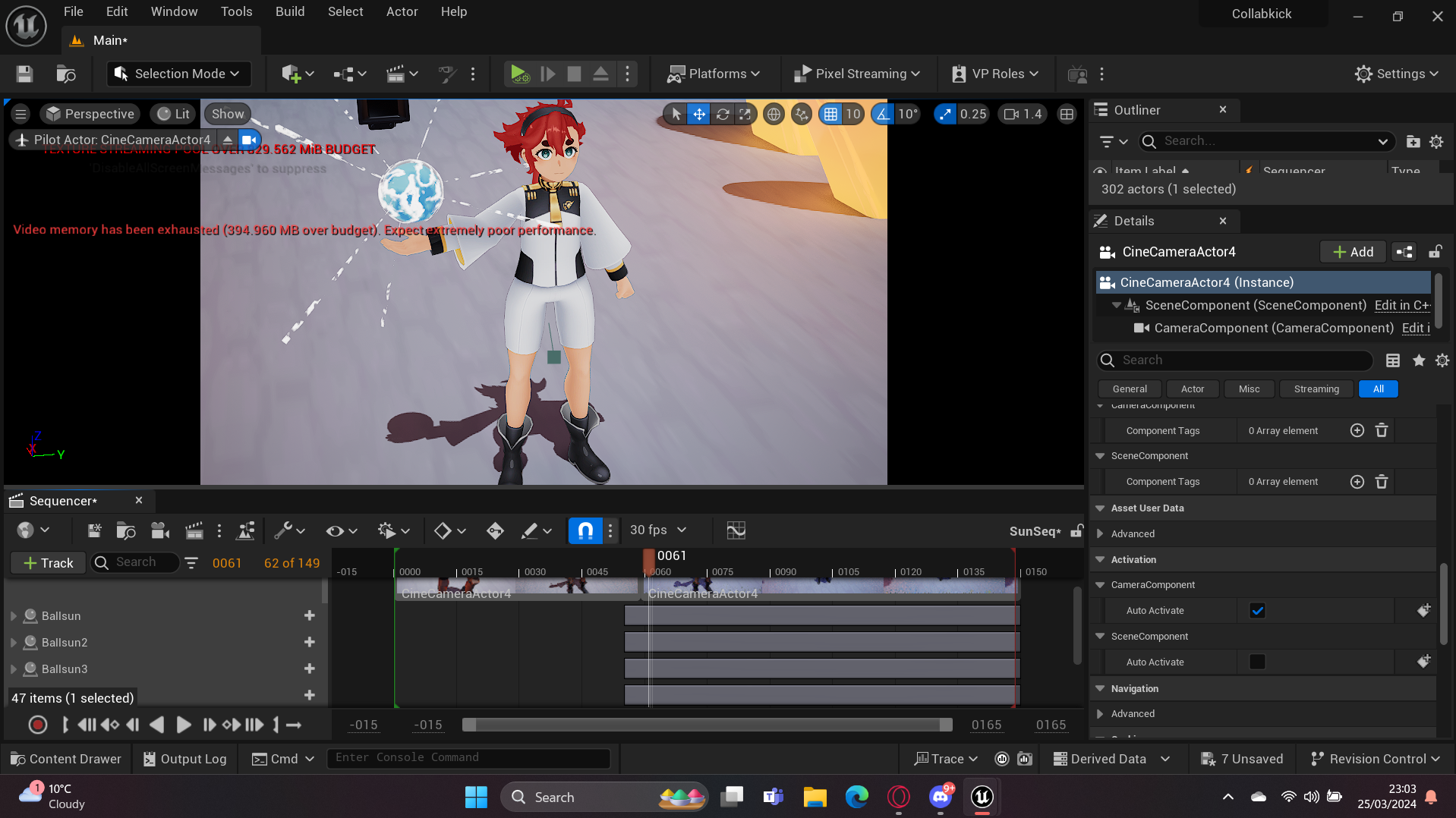Click the Eject toolbar icon
Screen dimensions: 1456x818
(x=600, y=74)
